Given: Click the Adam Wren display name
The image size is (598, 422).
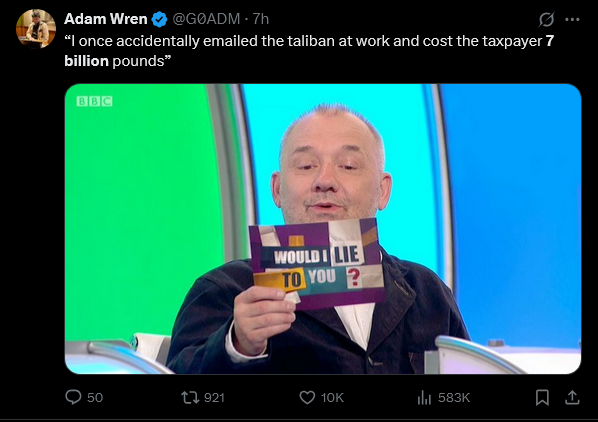Looking at the screenshot, I should pyautogui.click(x=106, y=19).
